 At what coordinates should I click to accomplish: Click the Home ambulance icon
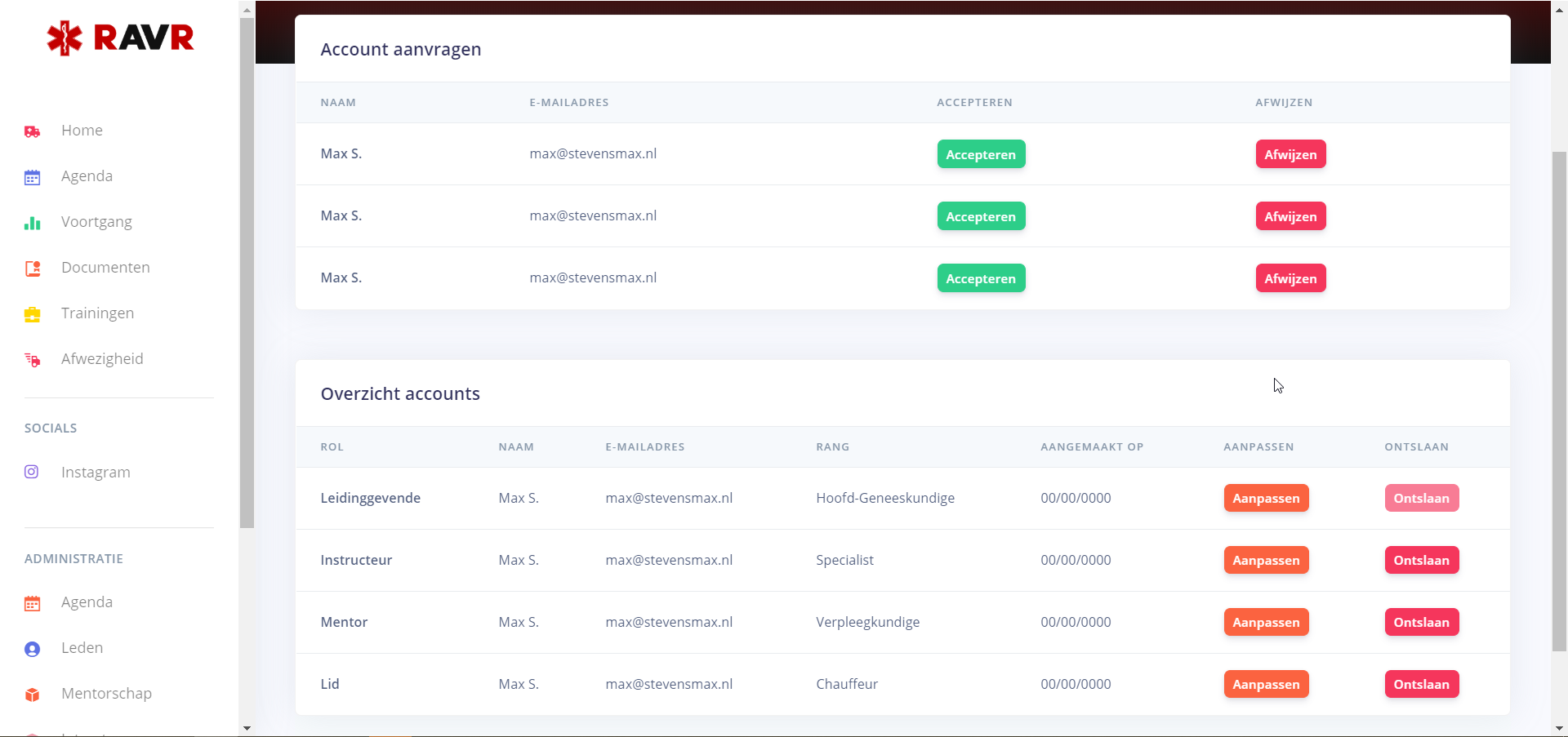(x=33, y=131)
